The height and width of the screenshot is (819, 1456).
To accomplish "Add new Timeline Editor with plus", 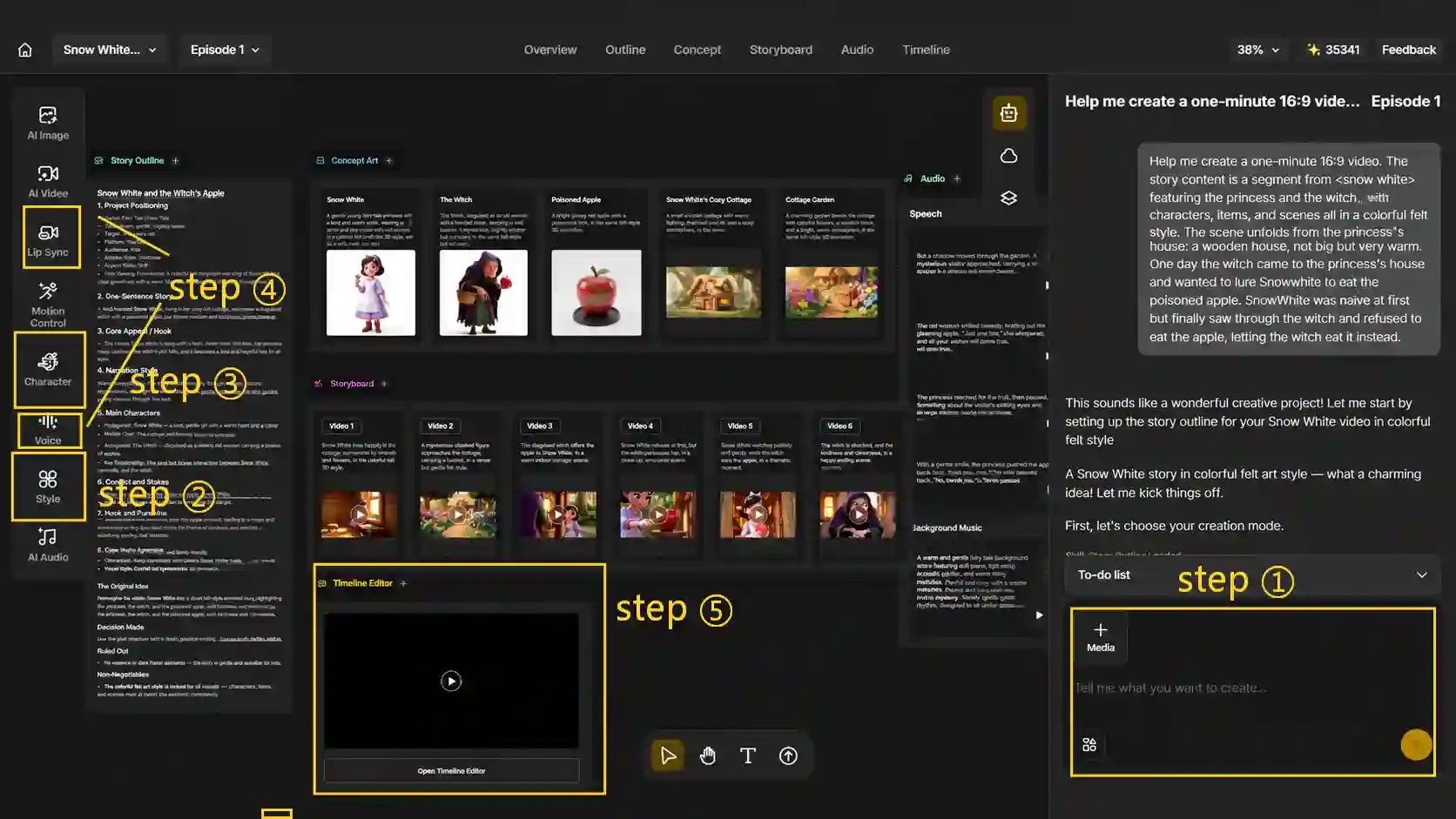I will 403,583.
